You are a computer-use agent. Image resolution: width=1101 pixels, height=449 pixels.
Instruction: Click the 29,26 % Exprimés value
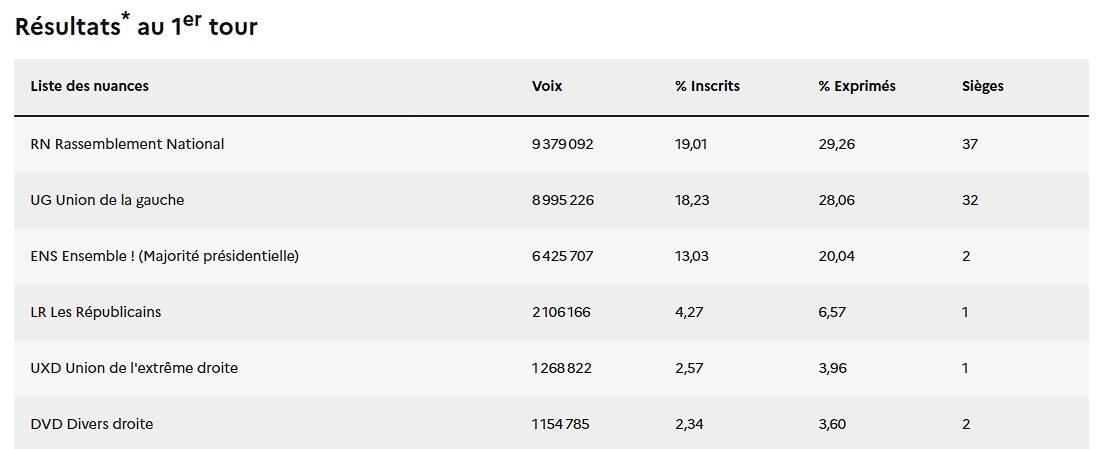(x=836, y=144)
